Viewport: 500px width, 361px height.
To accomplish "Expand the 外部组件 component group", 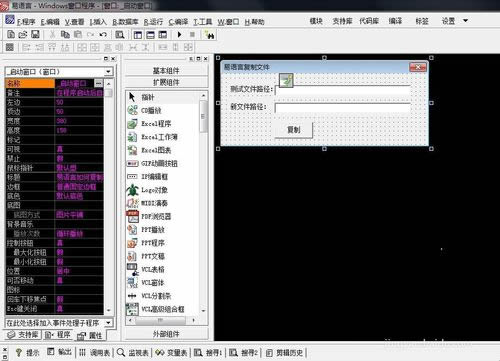I will click(166, 334).
